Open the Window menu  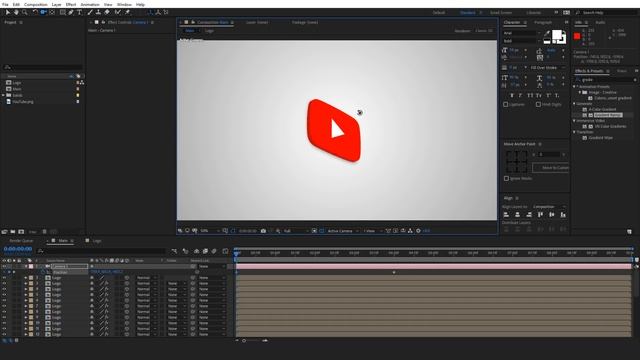[124, 4]
